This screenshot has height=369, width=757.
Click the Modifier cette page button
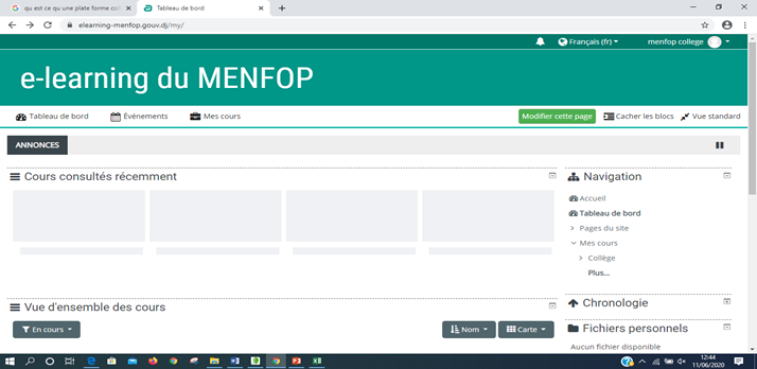coord(557,116)
